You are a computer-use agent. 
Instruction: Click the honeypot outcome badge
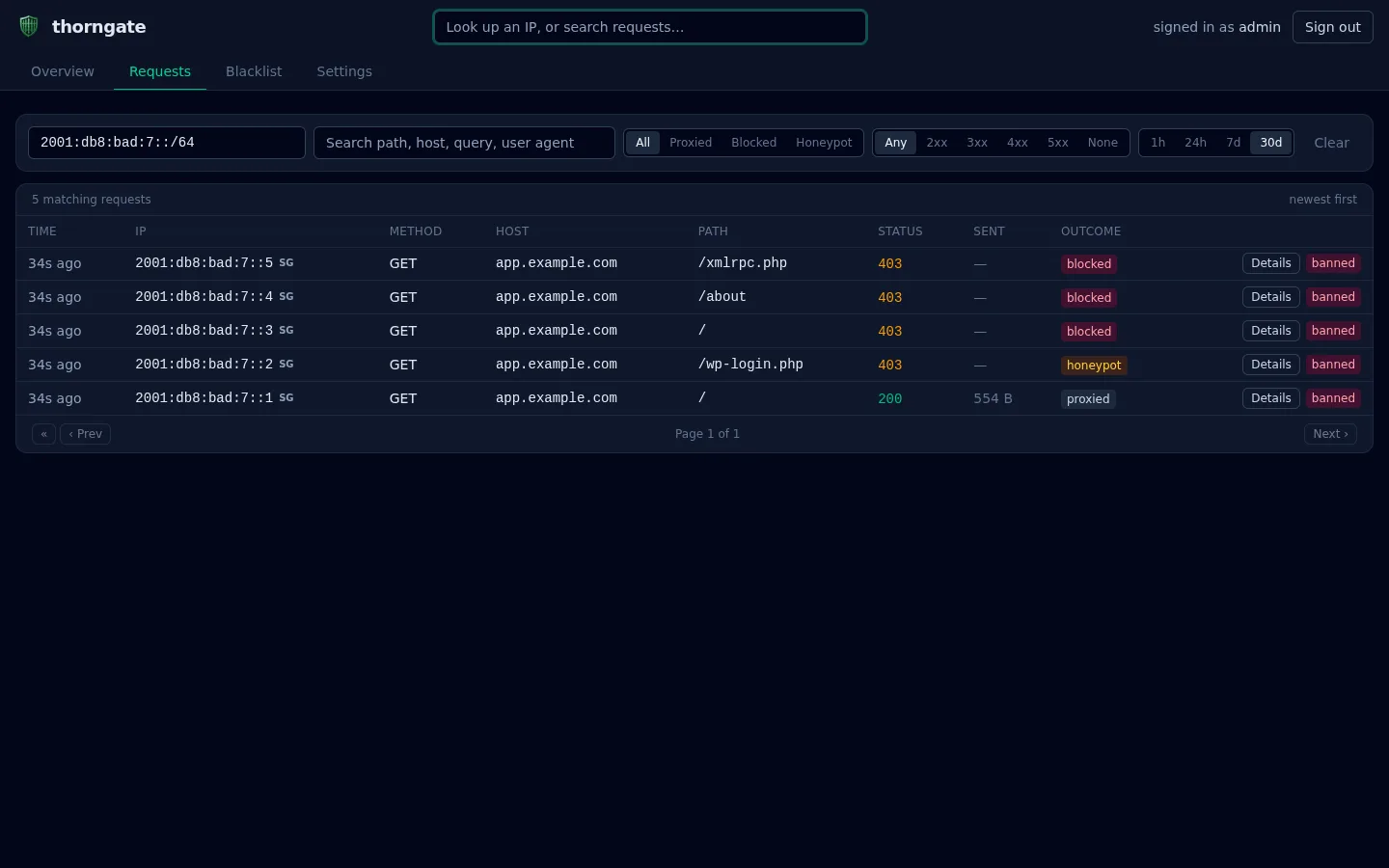click(x=1094, y=366)
